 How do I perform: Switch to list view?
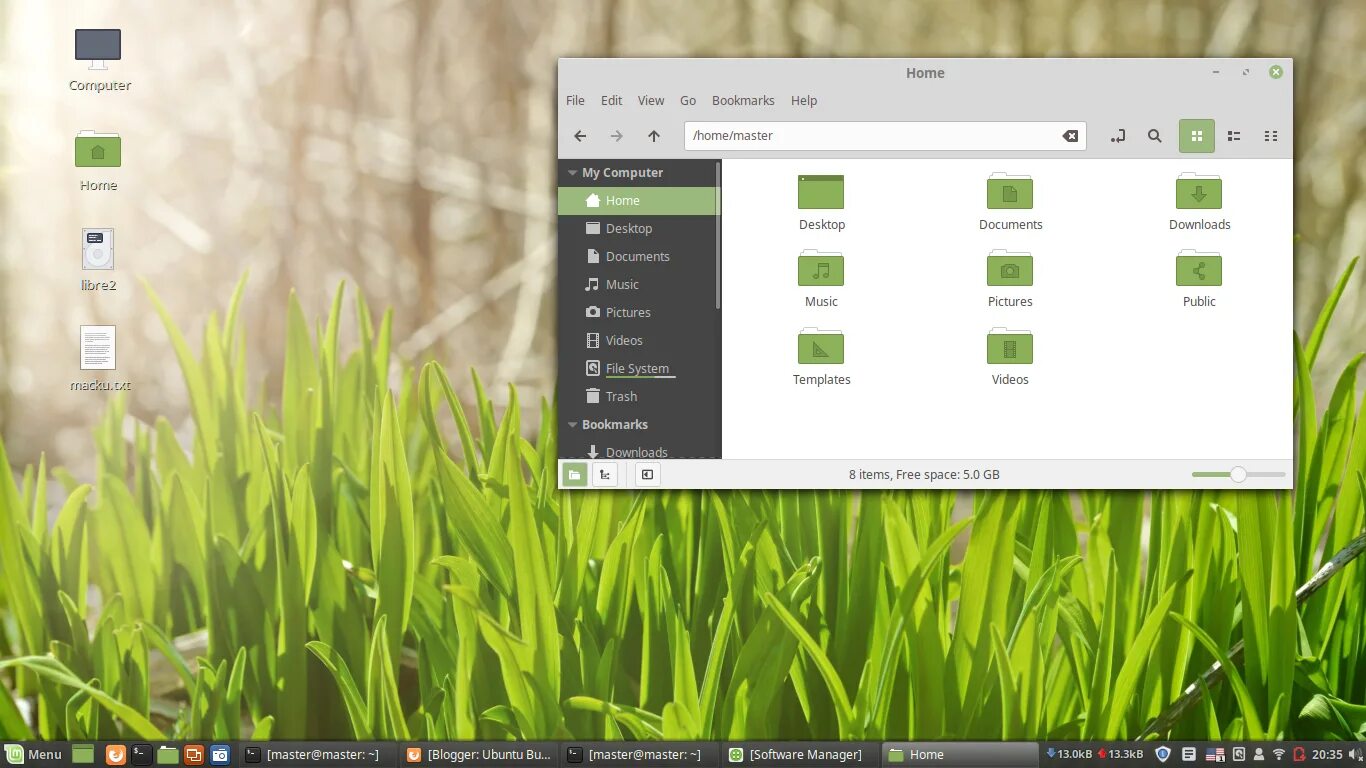pyautogui.click(x=1234, y=136)
